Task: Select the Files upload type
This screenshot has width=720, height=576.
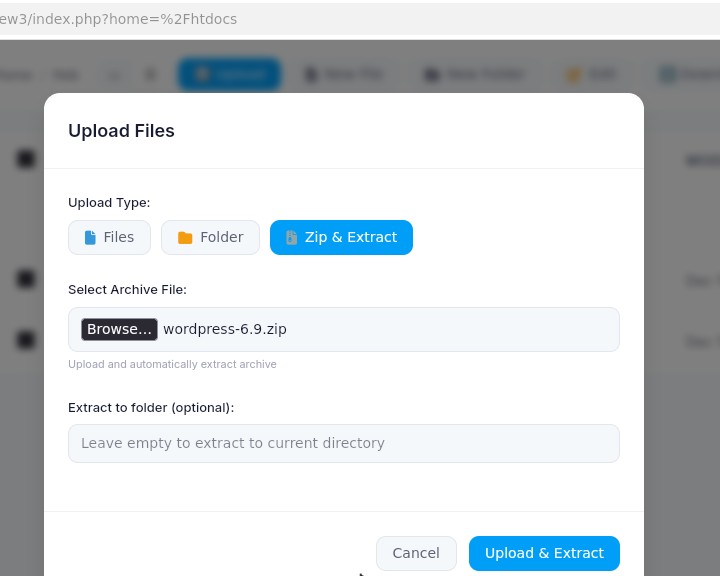Action: [x=109, y=238]
